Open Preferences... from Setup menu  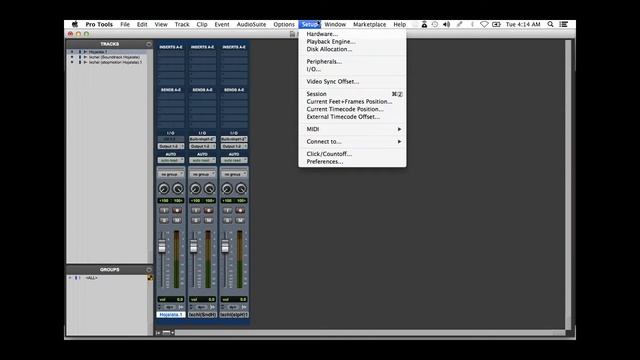tap(352, 162)
